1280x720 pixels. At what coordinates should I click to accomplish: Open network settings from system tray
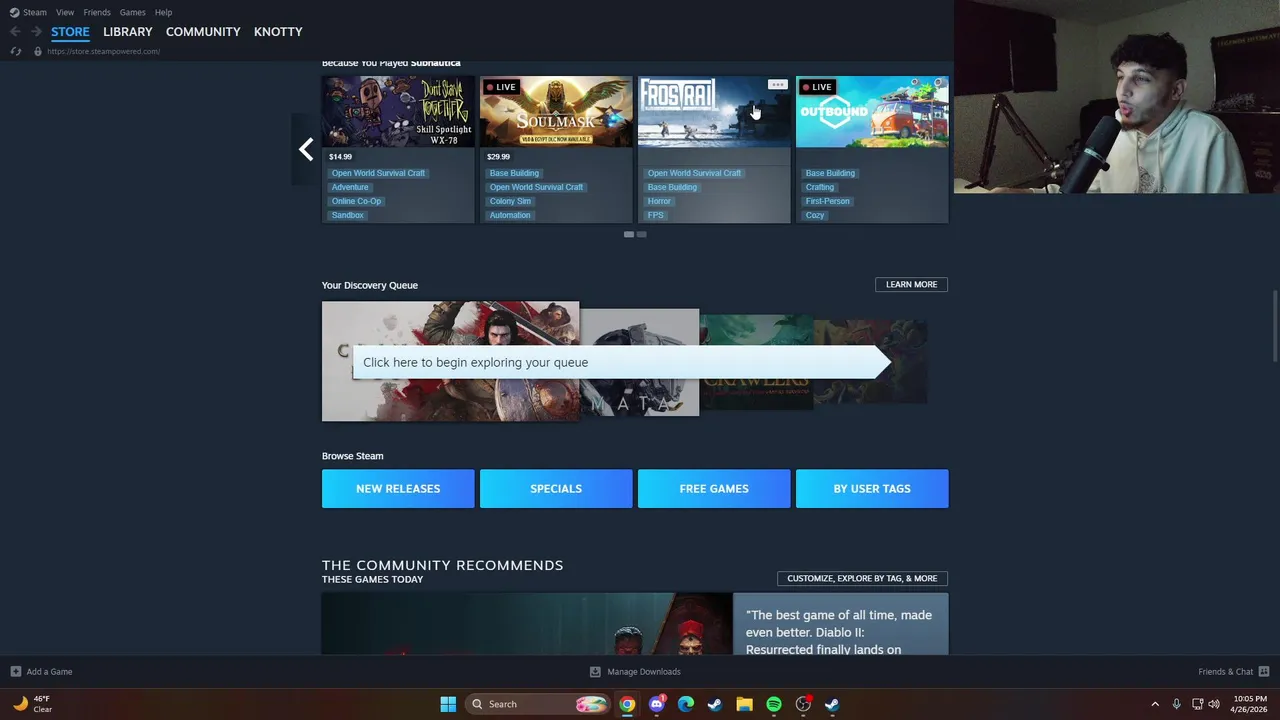pos(1197,704)
